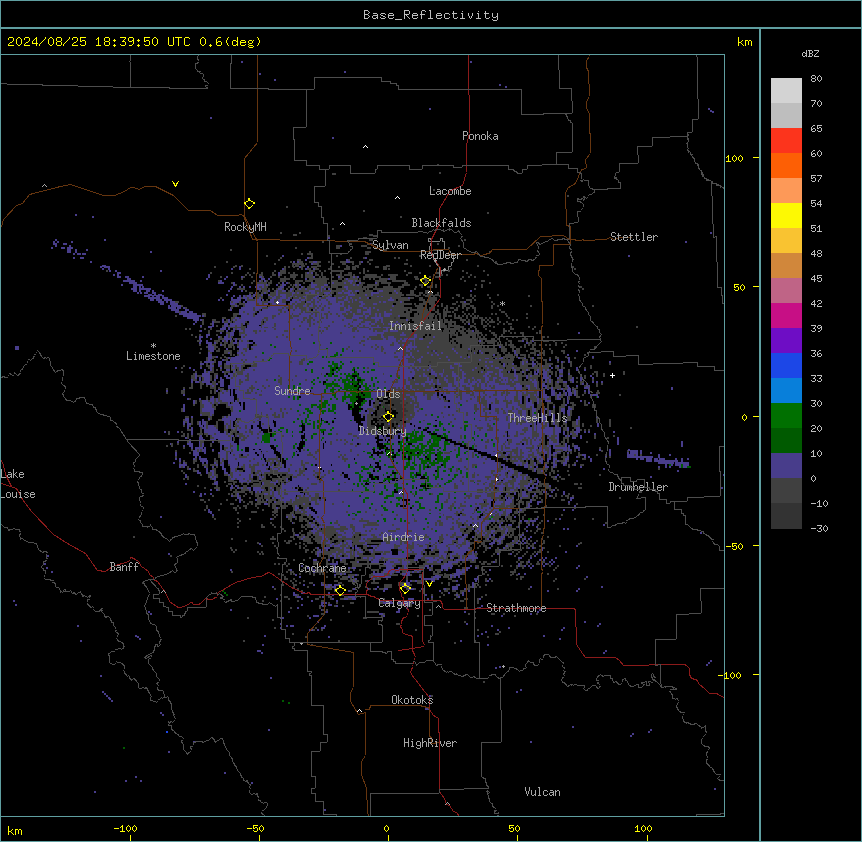Click the Drumheller label
The width and height of the screenshot is (862, 842).
[x=638, y=487]
